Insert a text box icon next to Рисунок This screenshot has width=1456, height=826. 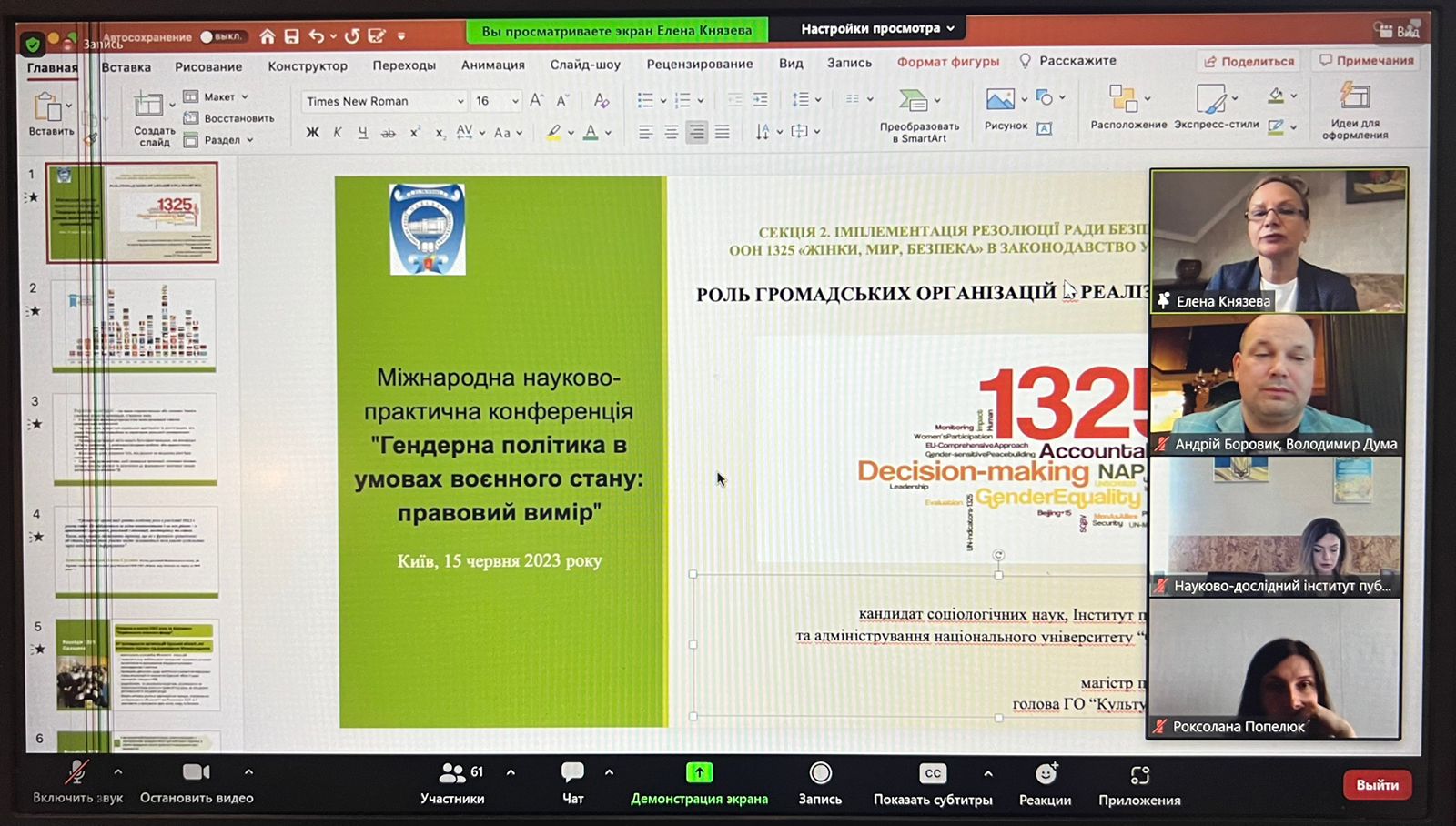click(x=1045, y=128)
